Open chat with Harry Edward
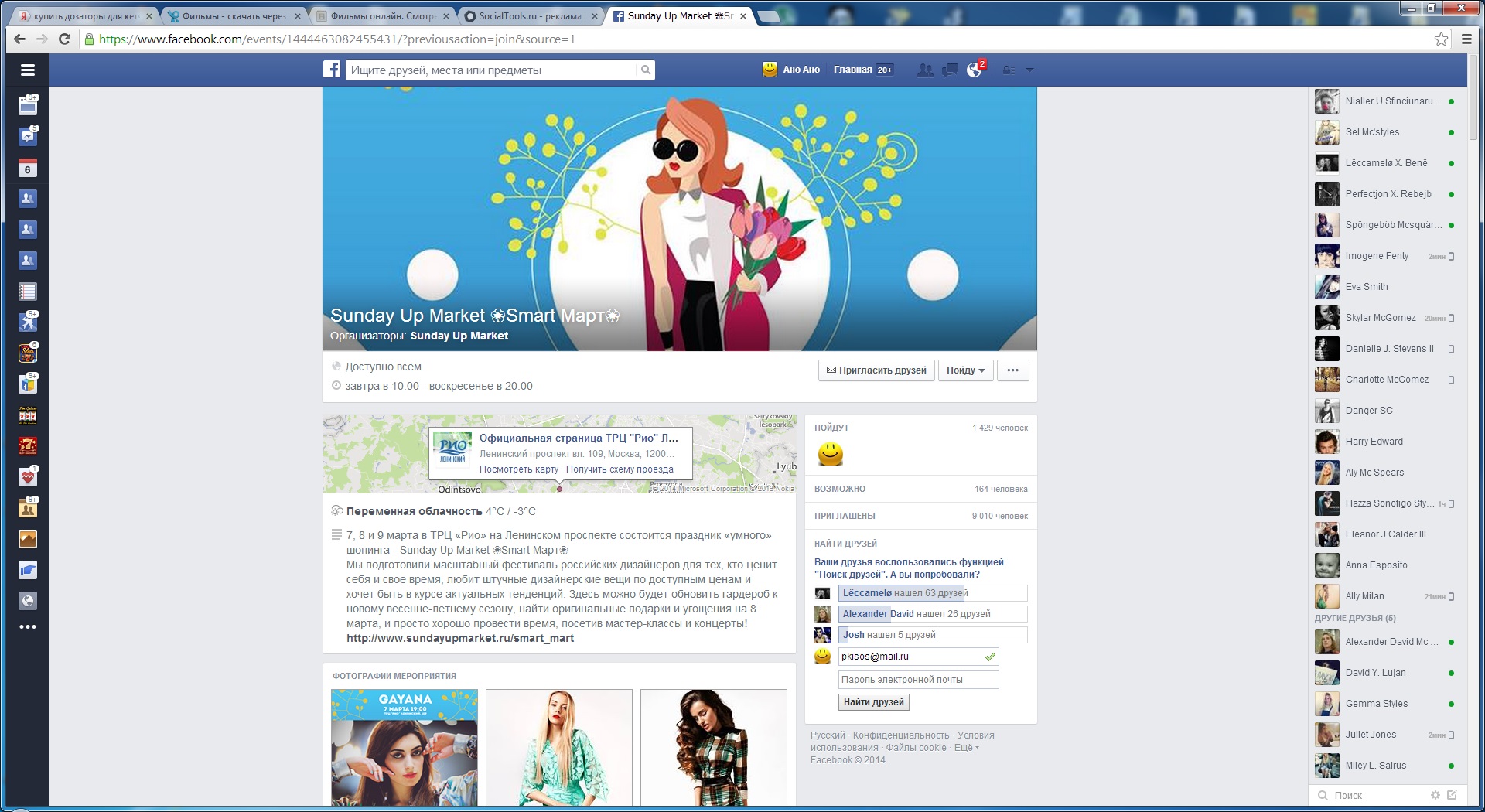Image resolution: width=1485 pixels, height=812 pixels. [1385, 442]
